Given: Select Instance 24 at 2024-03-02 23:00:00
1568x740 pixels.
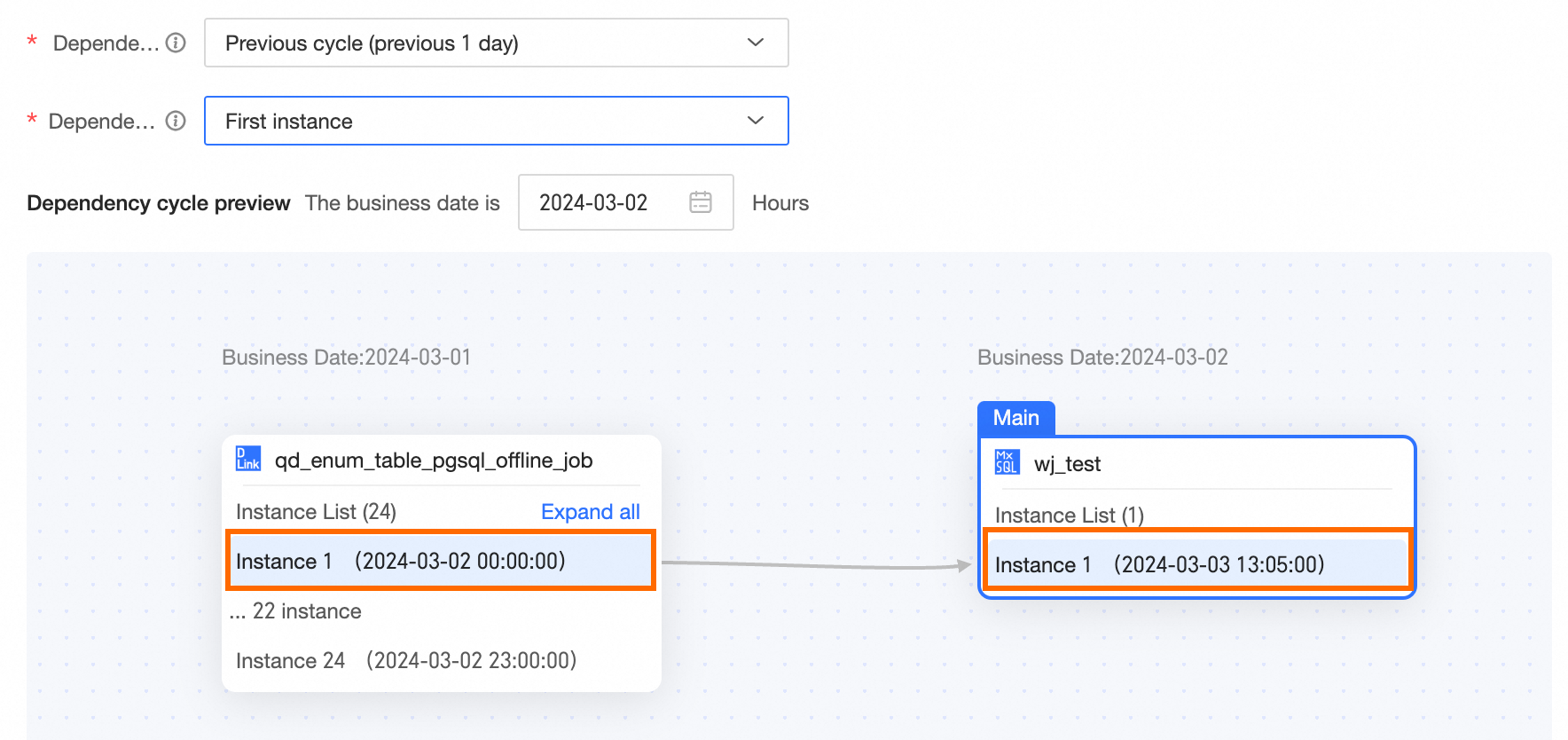Looking at the screenshot, I should pyautogui.click(x=406, y=661).
